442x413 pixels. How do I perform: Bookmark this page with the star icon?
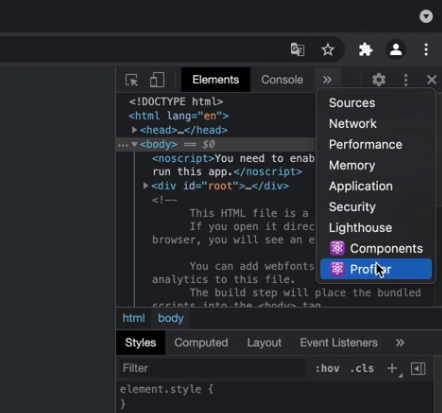tap(328, 50)
